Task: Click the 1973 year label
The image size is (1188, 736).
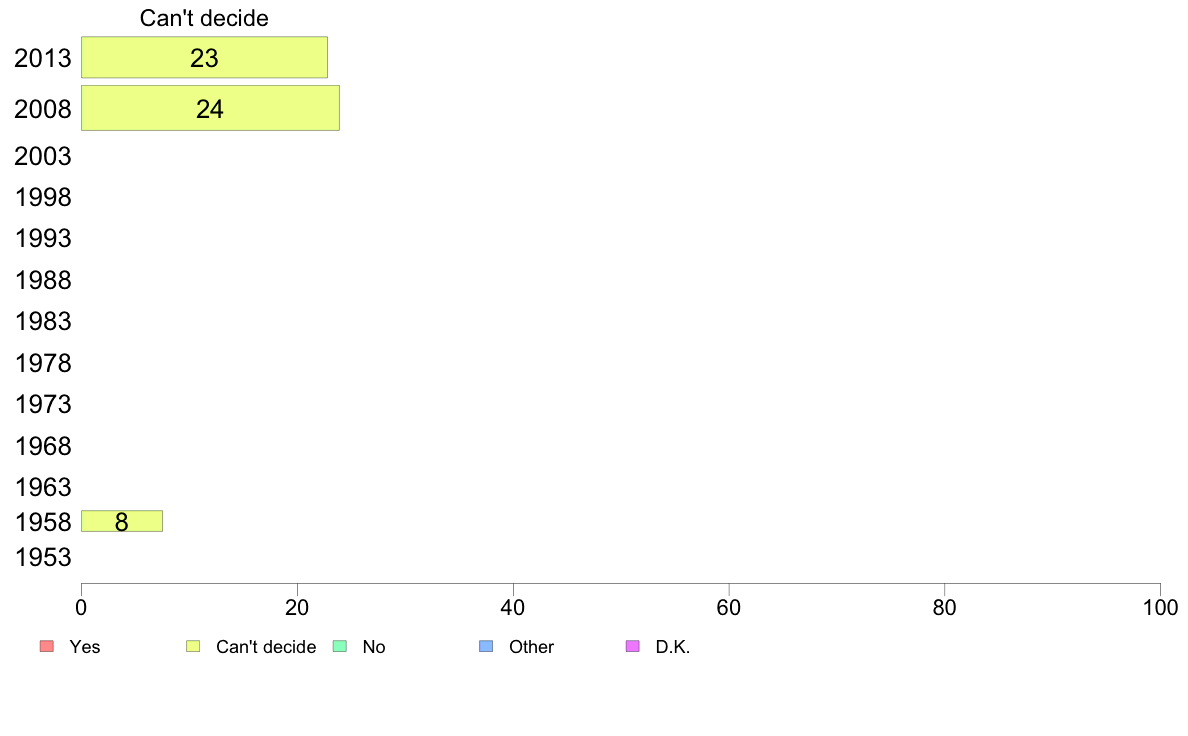Action: pos(42,404)
